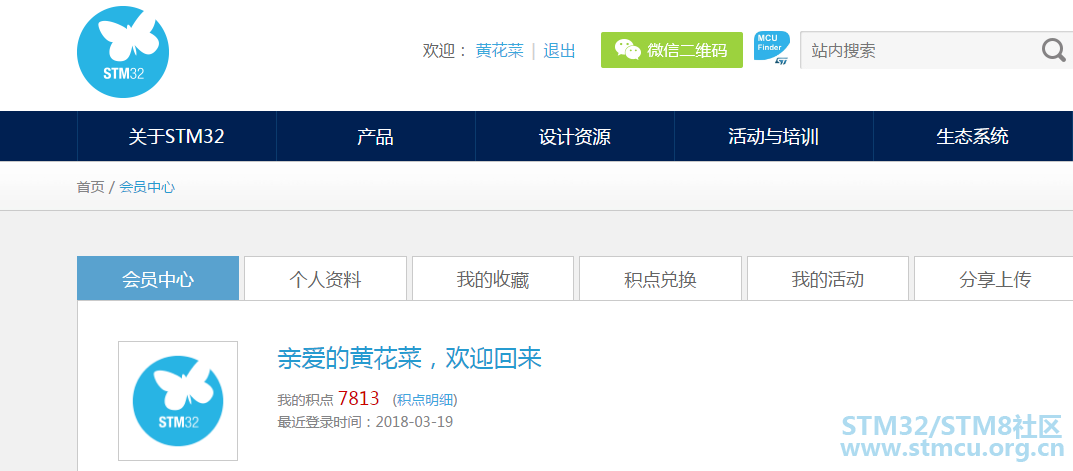The height and width of the screenshot is (471, 1073).
Task: Switch to 分享上传 tab
Action: (x=994, y=279)
